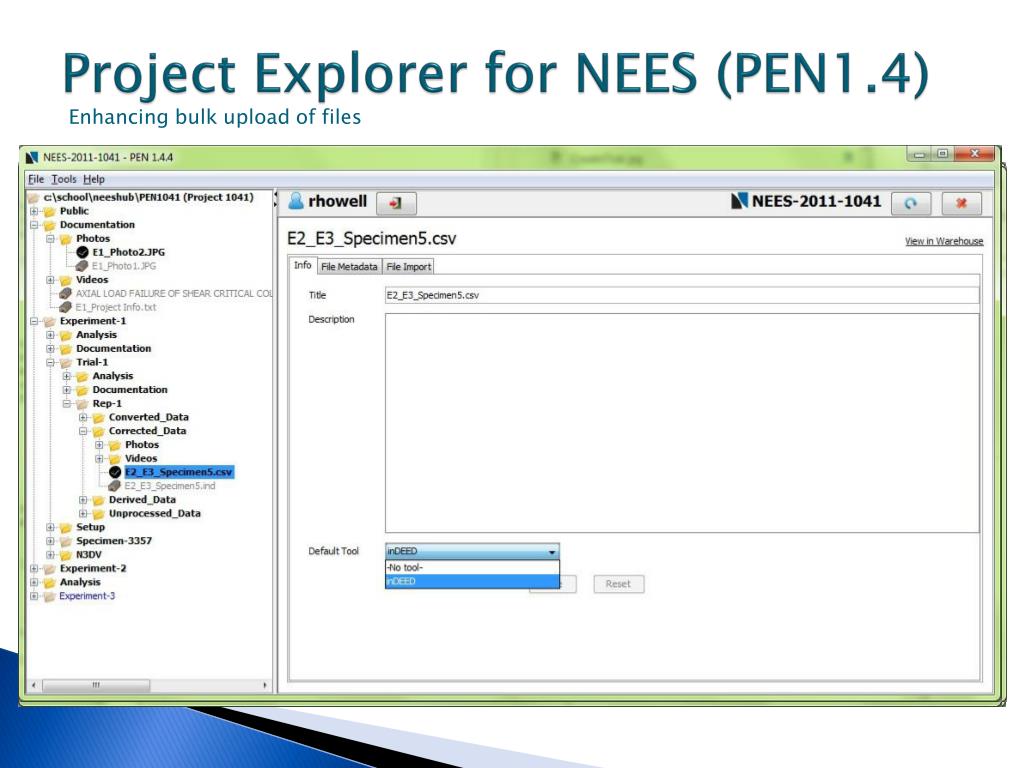Select the Specimen-3357 tree item
The image size is (1024, 768).
coord(114,541)
